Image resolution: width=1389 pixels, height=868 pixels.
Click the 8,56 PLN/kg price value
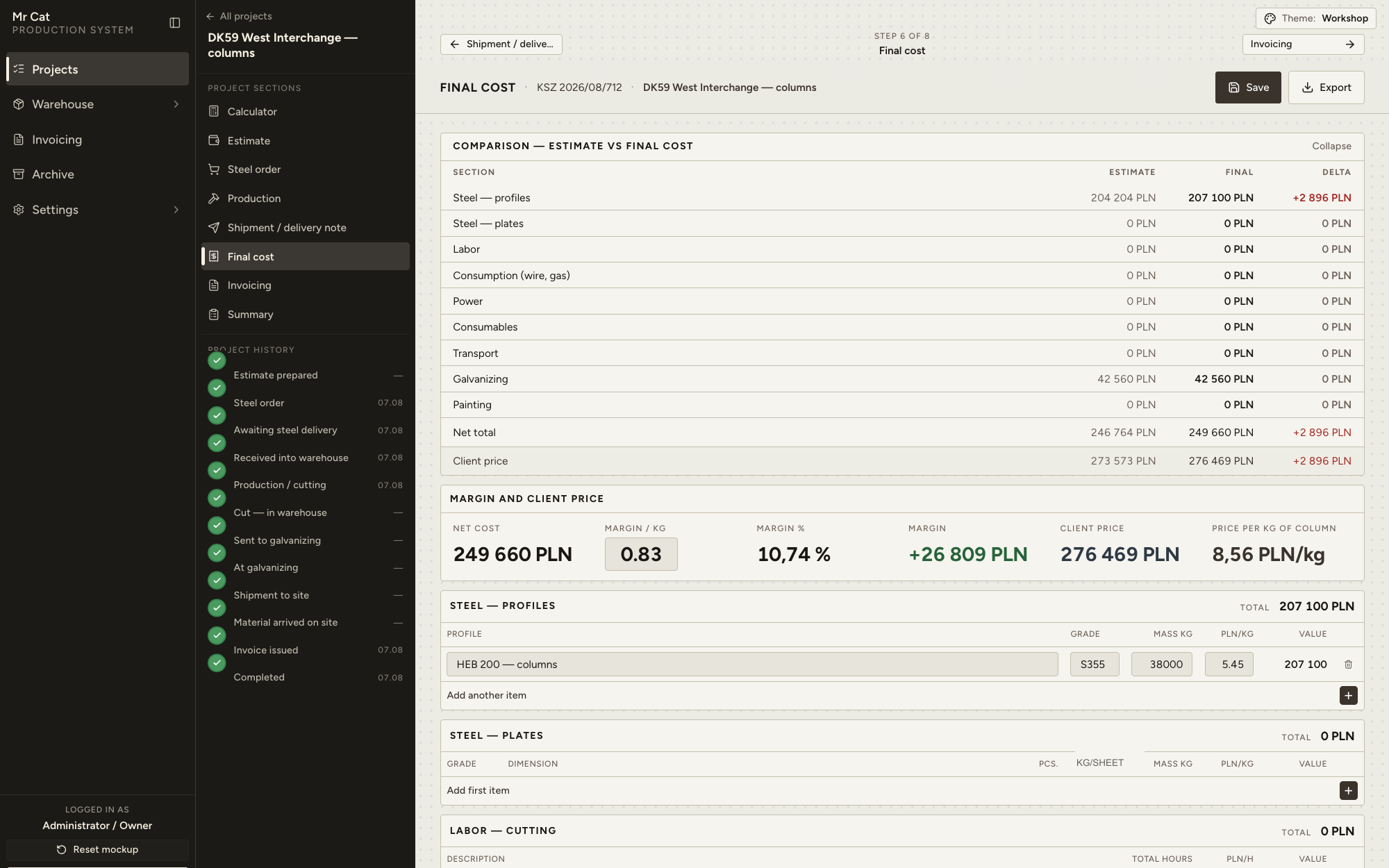(1268, 554)
